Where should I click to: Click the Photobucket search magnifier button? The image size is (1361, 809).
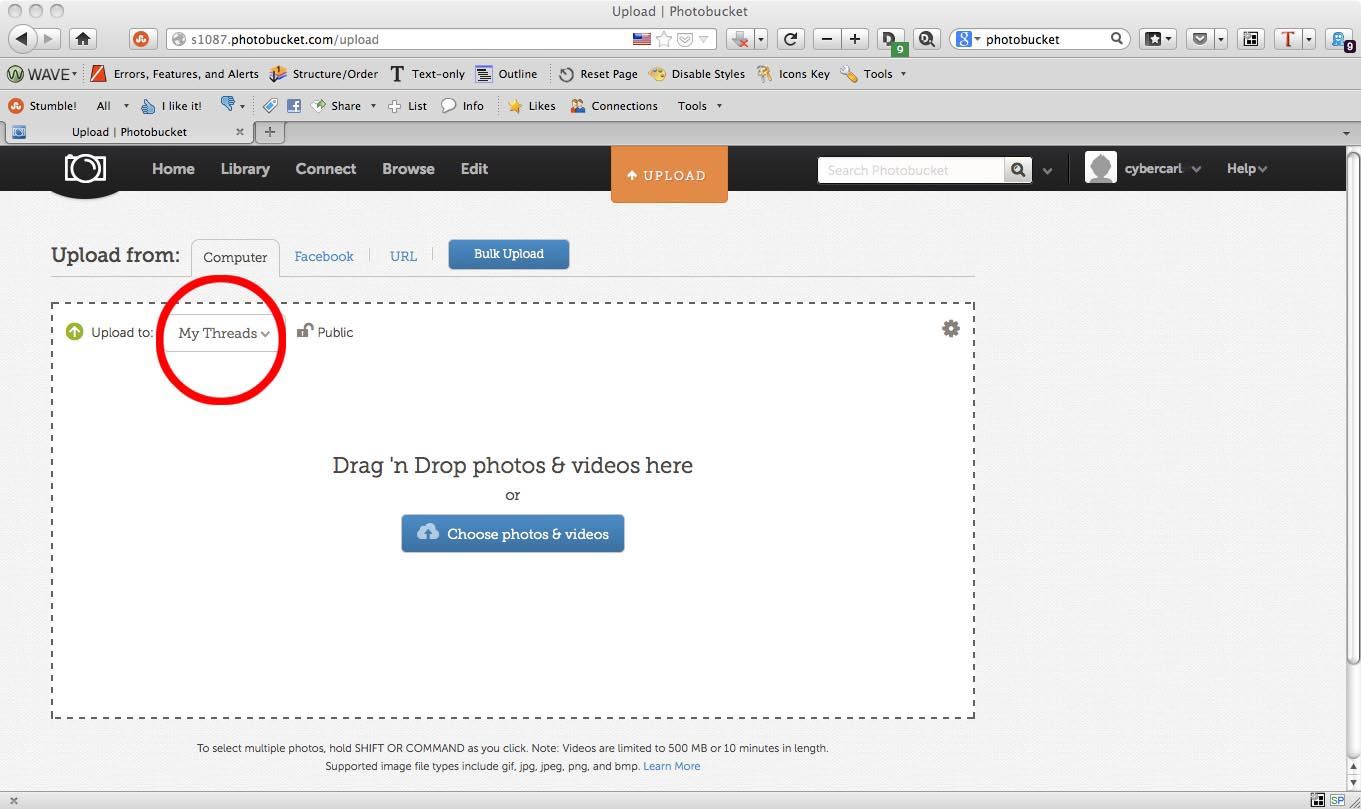pos(1018,170)
